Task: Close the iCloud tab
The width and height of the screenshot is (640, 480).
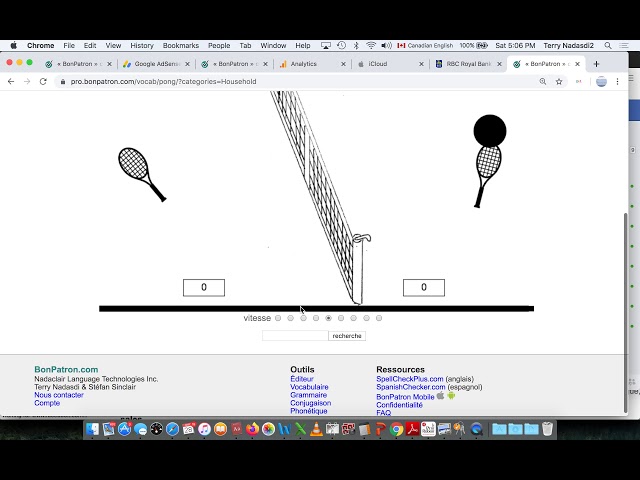Action: pos(421,64)
